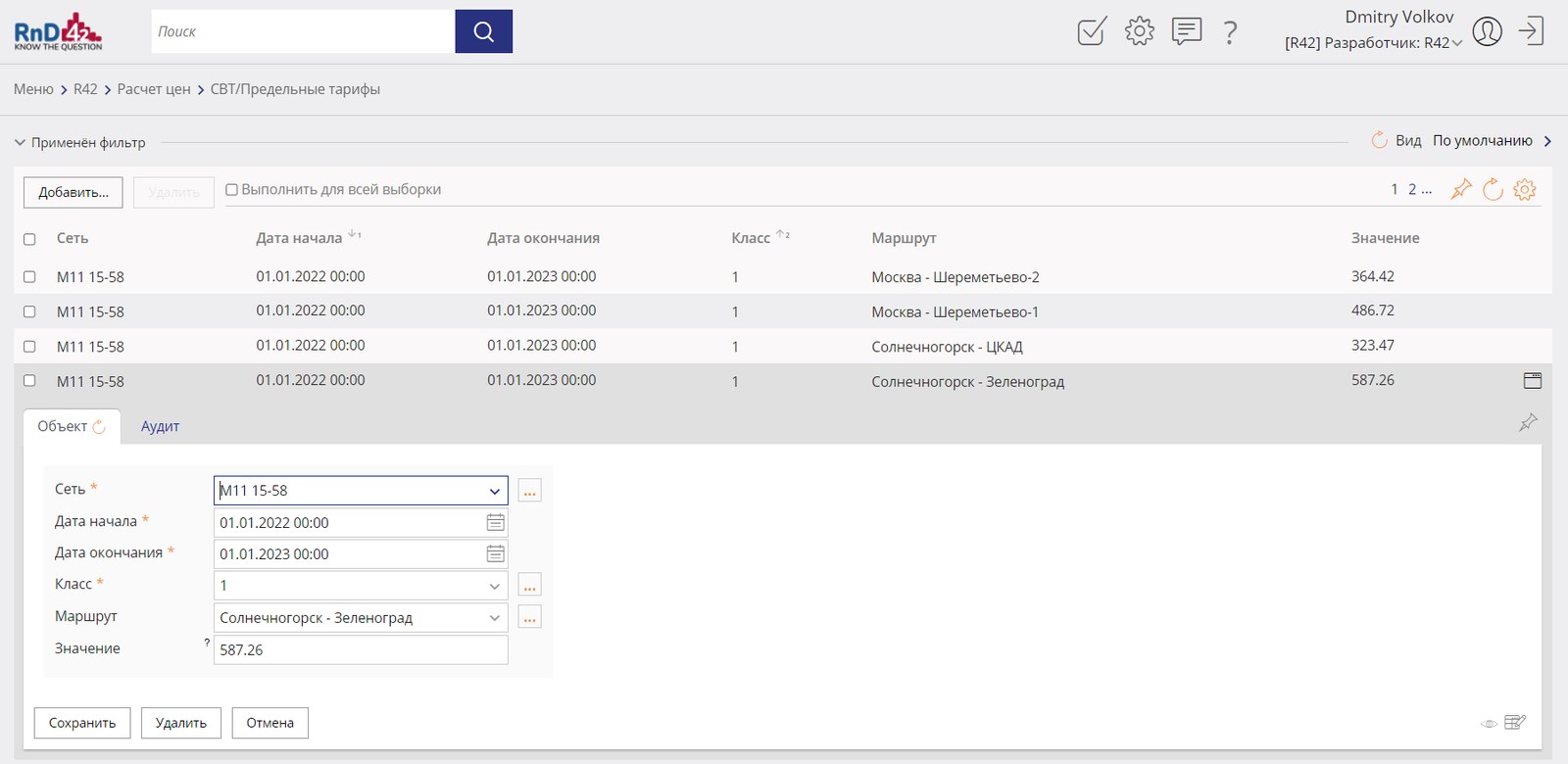Click the orange refresh icon in table toolbar
The width and height of the screenshot is (1568, 764).
point(1493,190)
